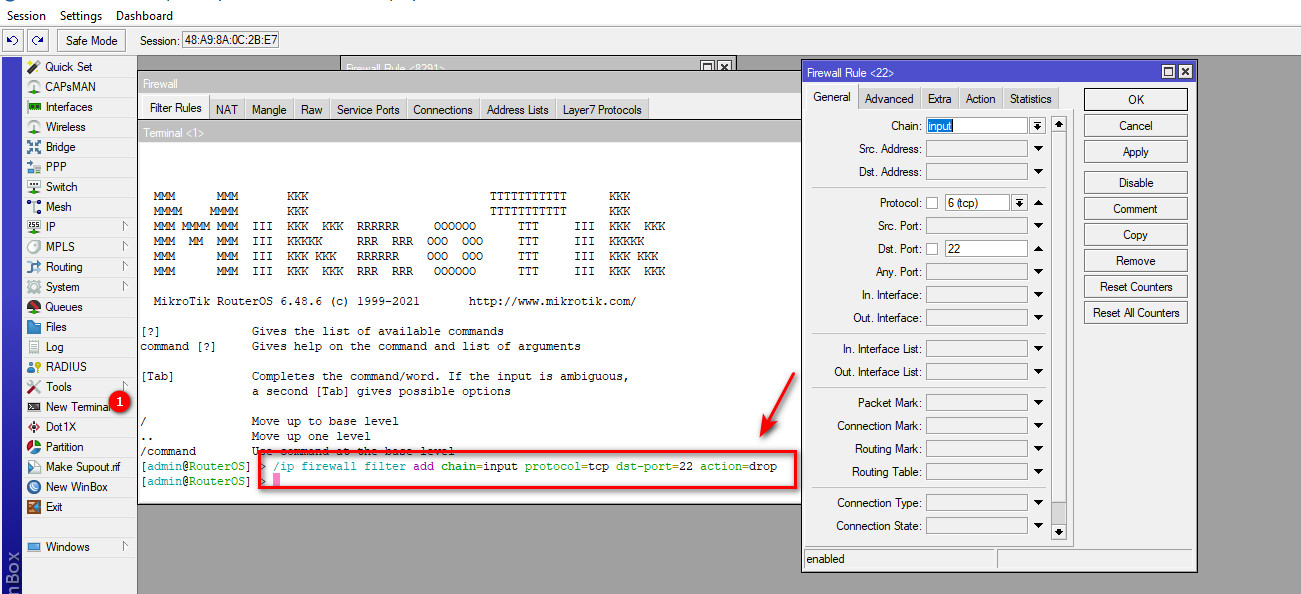The width and height of the screenshot is (1301, 594).
Task: Click inside the Dst. Port field
Action: [x=985, y=249]
